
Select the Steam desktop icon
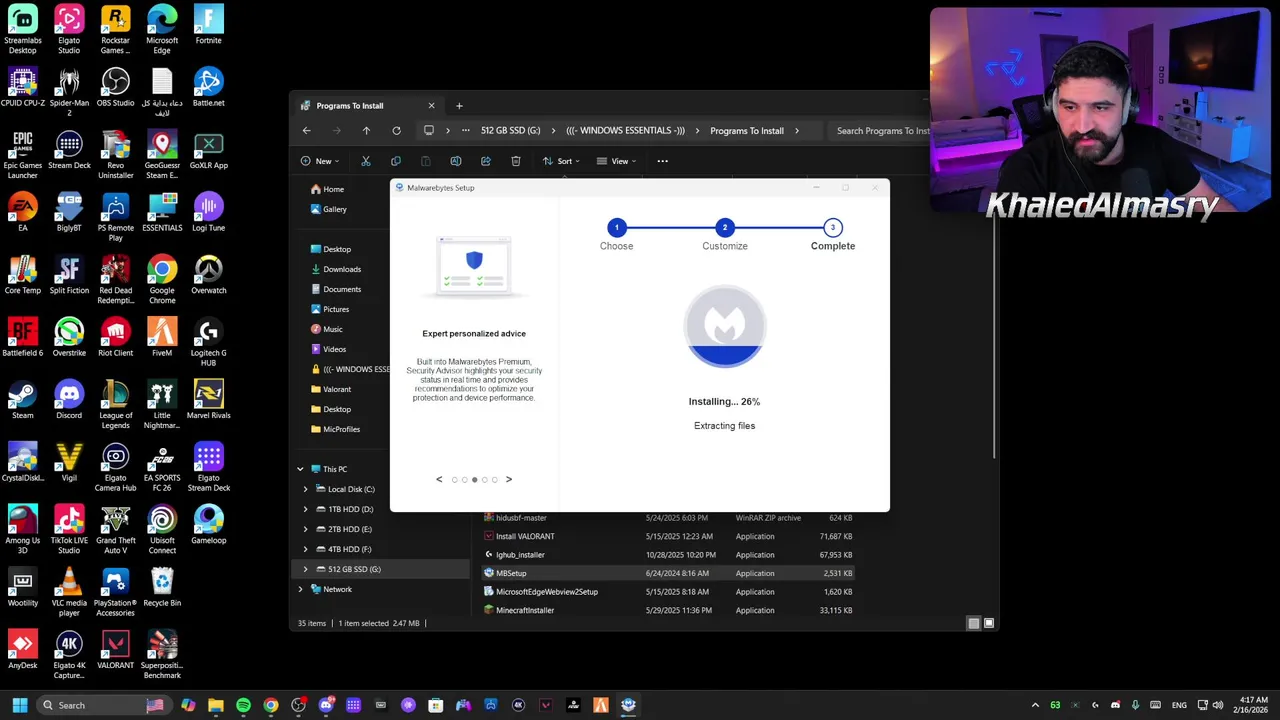point(22,399)
